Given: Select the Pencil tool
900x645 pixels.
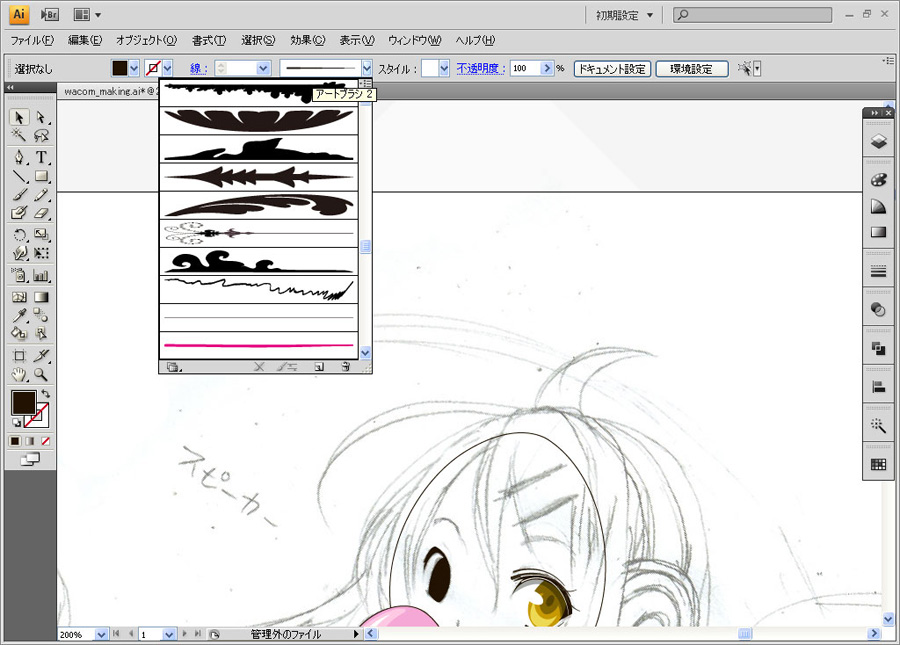Looking at the screenshot, I should pos(41,195).
